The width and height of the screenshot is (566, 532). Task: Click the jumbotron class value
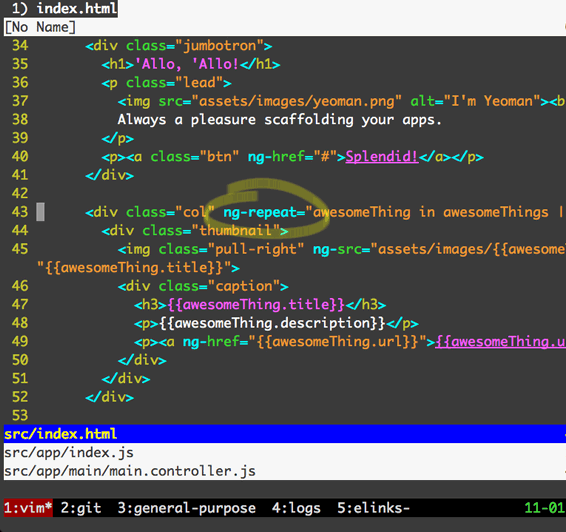click(220, 46)
